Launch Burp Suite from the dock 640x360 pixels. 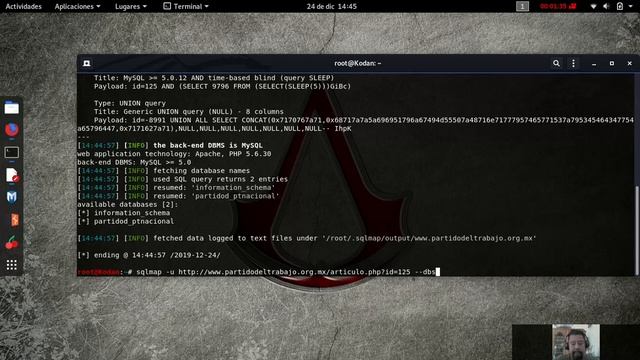(x=14, y=220)
